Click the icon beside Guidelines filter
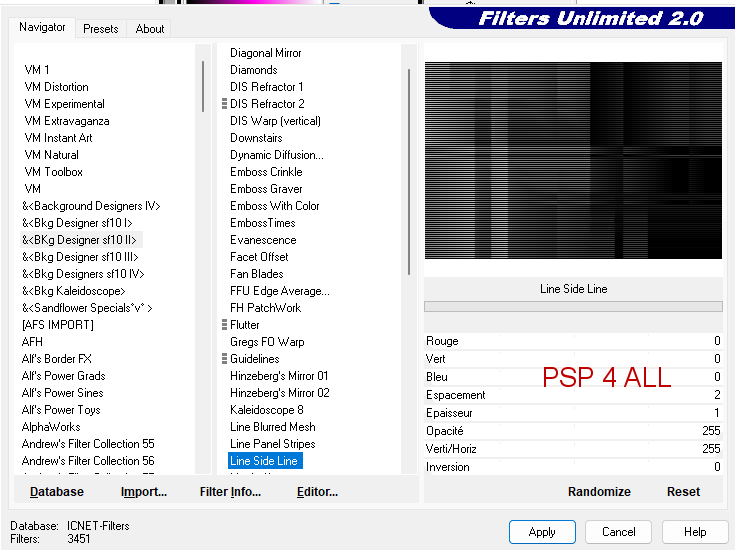 224,359
